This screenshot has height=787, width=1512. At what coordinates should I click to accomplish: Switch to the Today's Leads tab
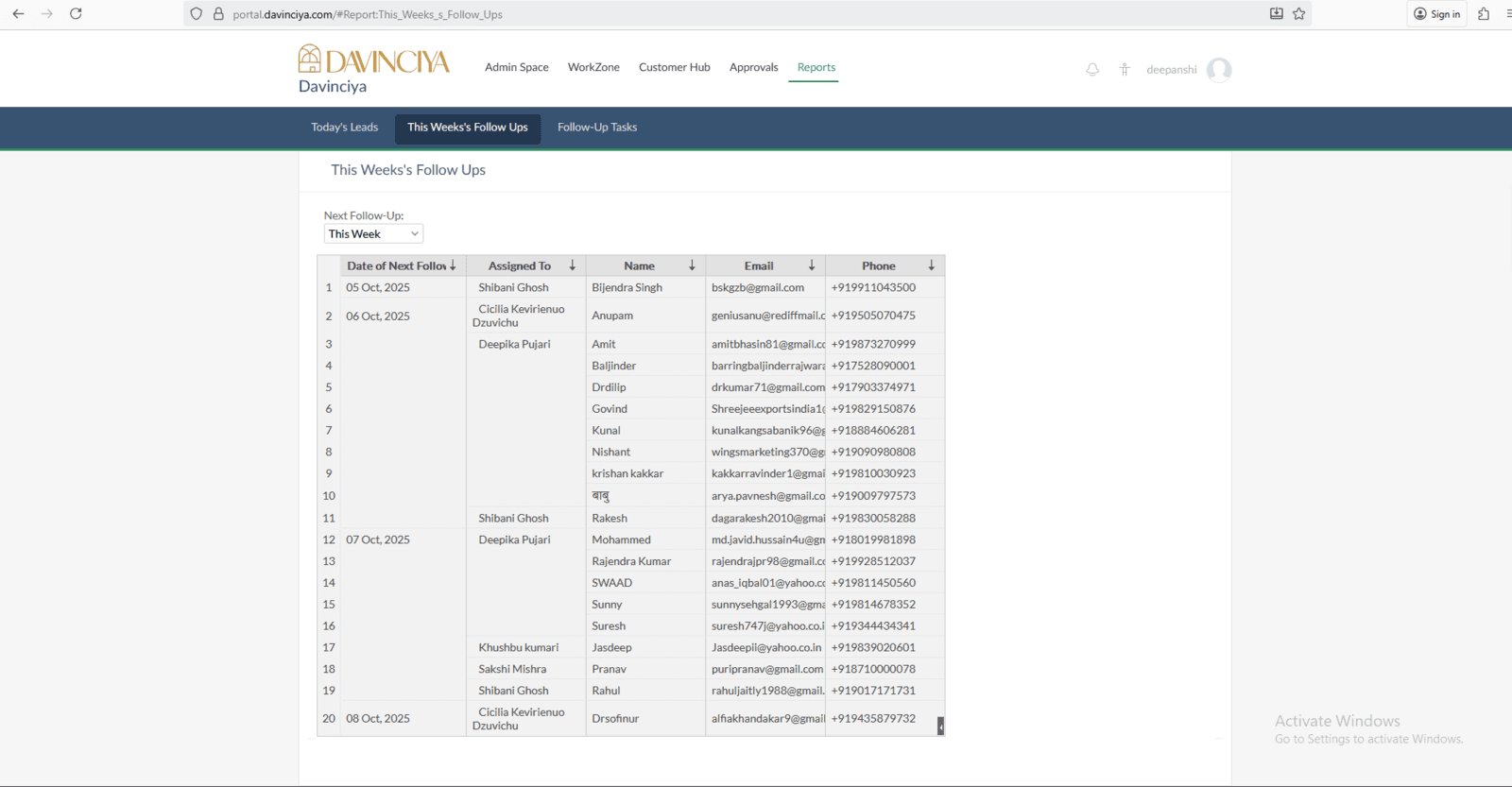click(x=344, y=128)
